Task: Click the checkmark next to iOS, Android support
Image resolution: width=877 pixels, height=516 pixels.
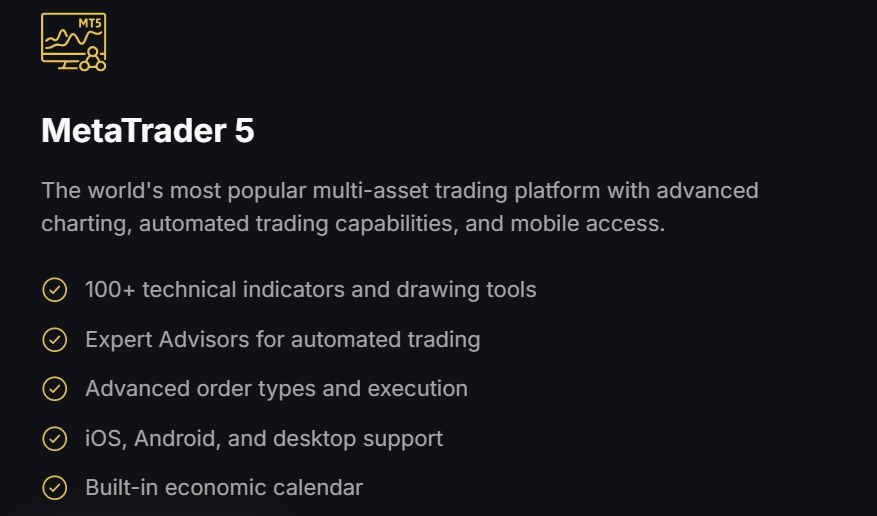Action: coord(54,439)
